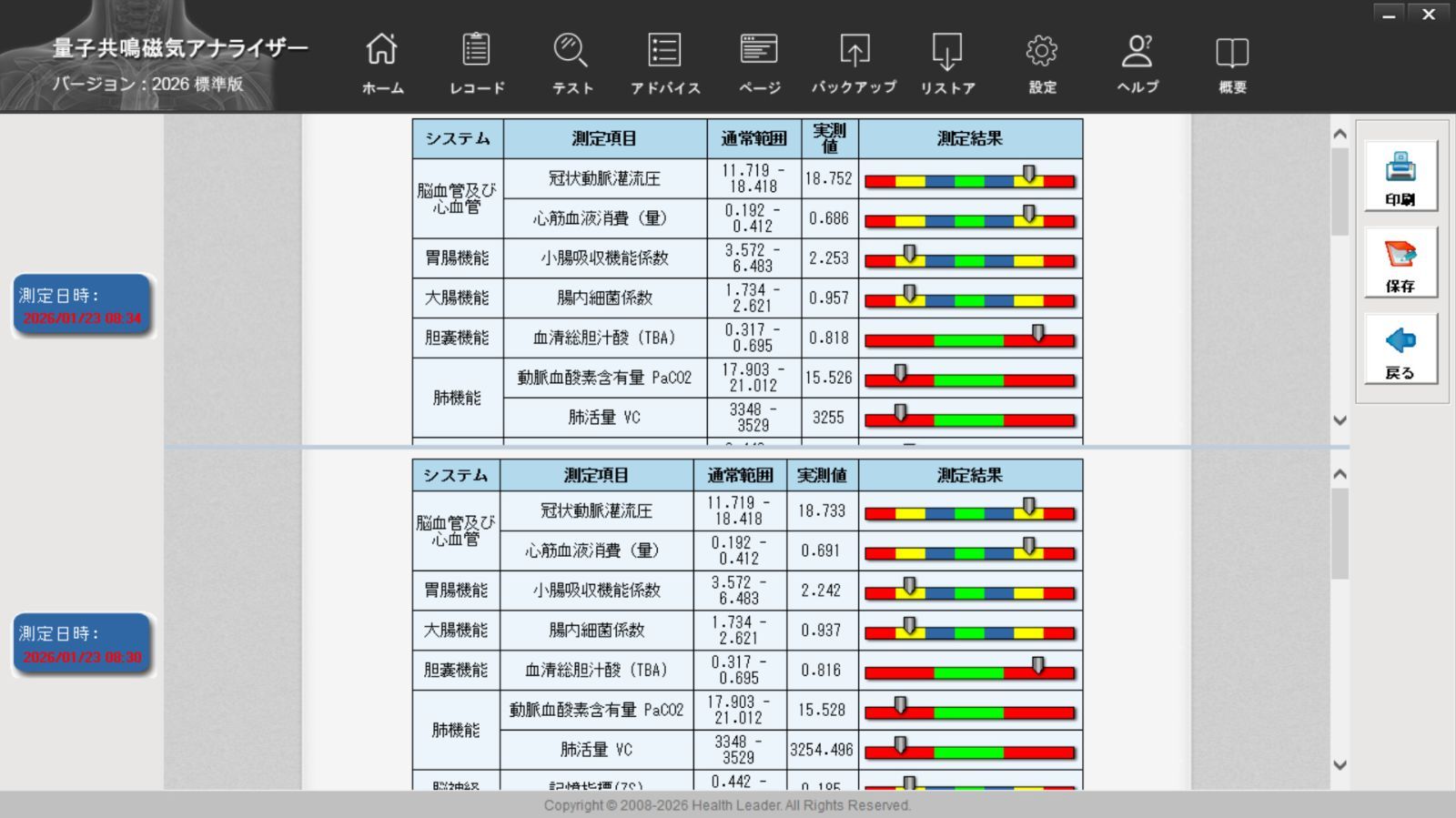
Task: Click the 保存 save button
Action: [1400, 263]
